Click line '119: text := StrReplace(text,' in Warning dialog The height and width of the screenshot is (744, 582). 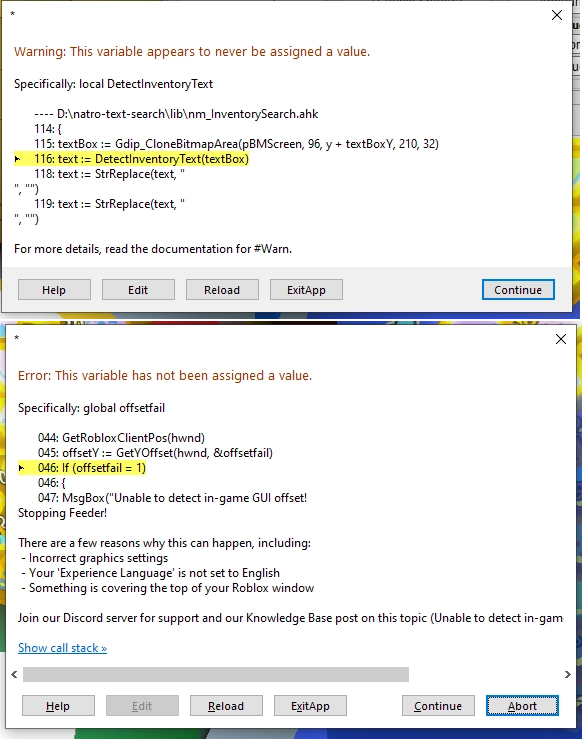[109, 204]
